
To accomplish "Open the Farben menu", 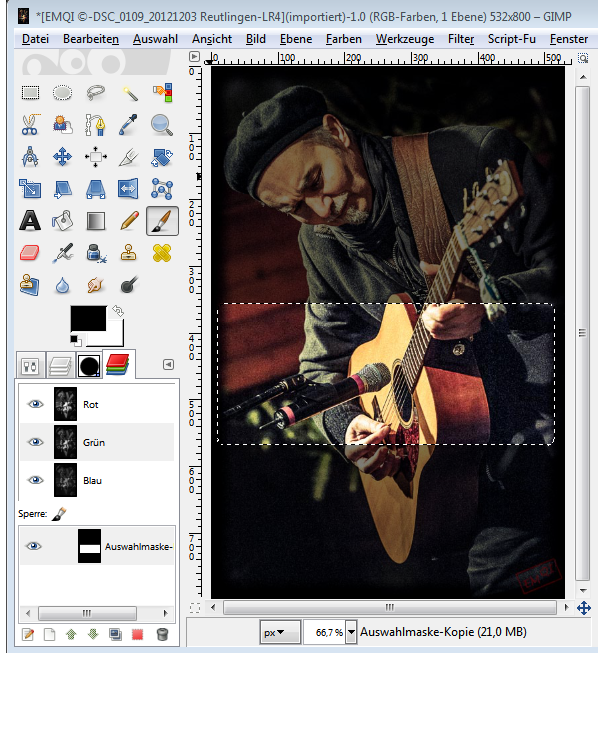I will 344,39.
